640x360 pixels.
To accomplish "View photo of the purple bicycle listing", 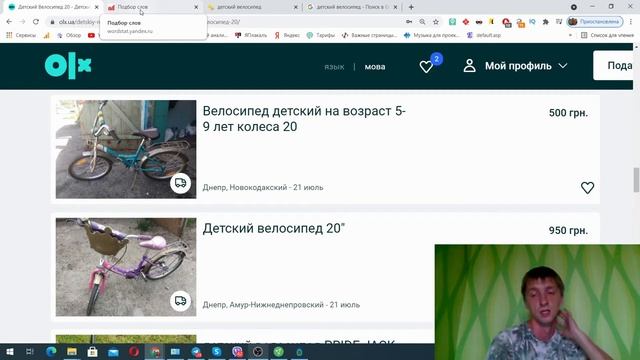I will 126,267.
